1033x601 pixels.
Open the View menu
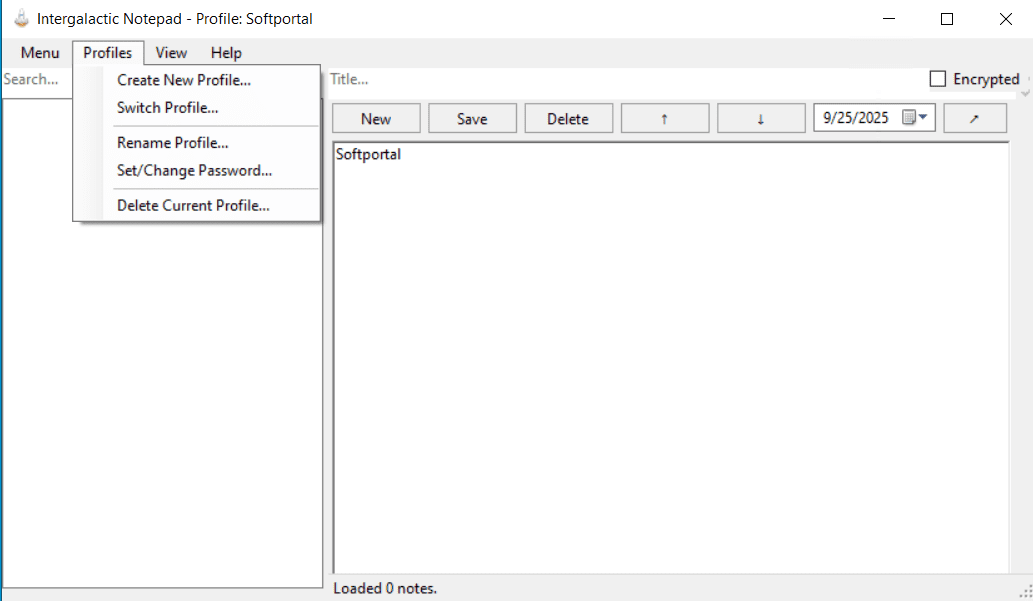(x=171, y=53)
